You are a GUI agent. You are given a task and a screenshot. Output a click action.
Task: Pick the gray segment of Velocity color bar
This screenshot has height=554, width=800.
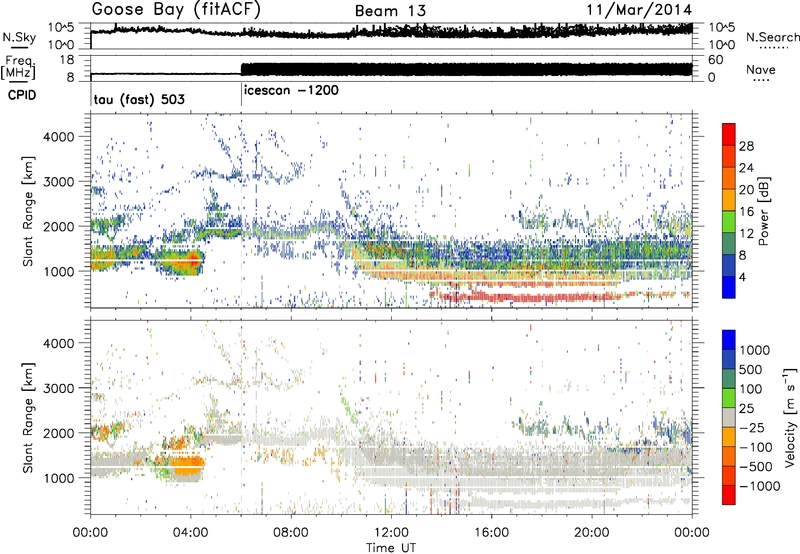[x=729, y=417]
